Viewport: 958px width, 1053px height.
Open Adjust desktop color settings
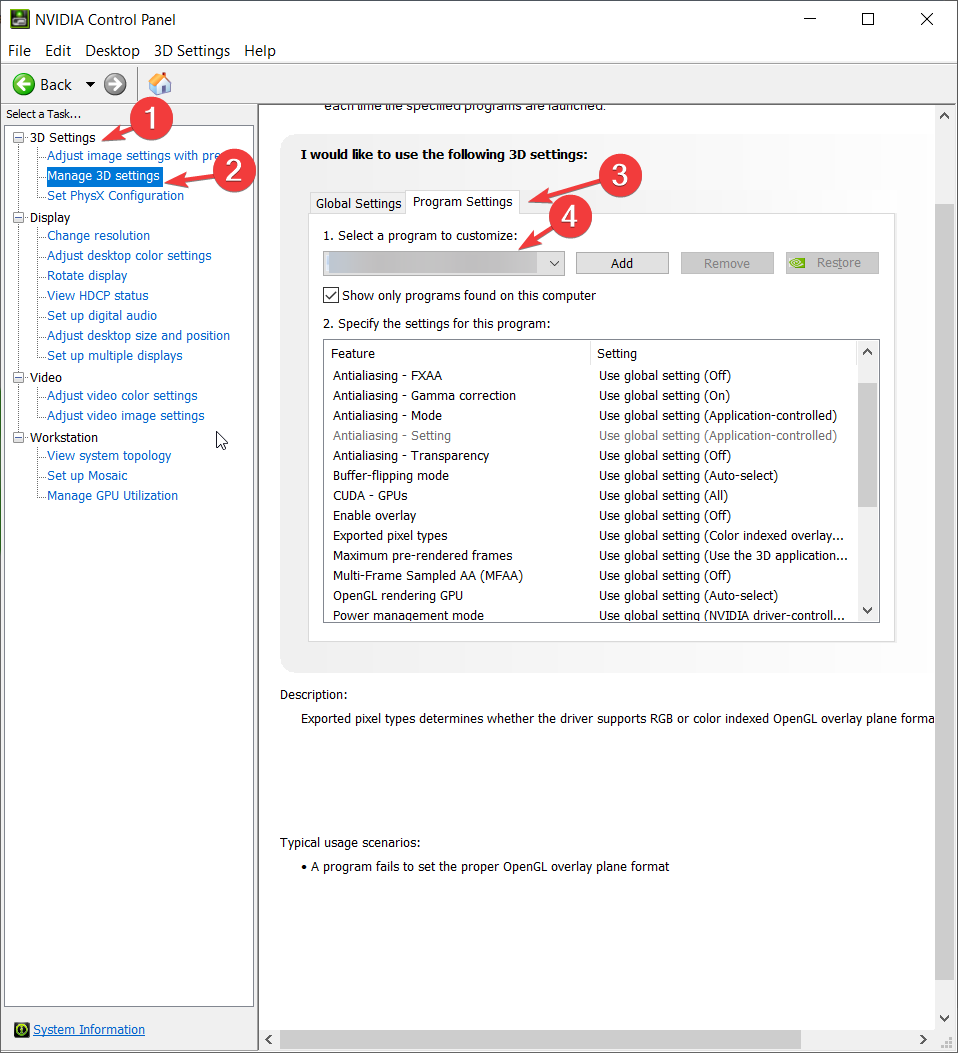point(129,256)
